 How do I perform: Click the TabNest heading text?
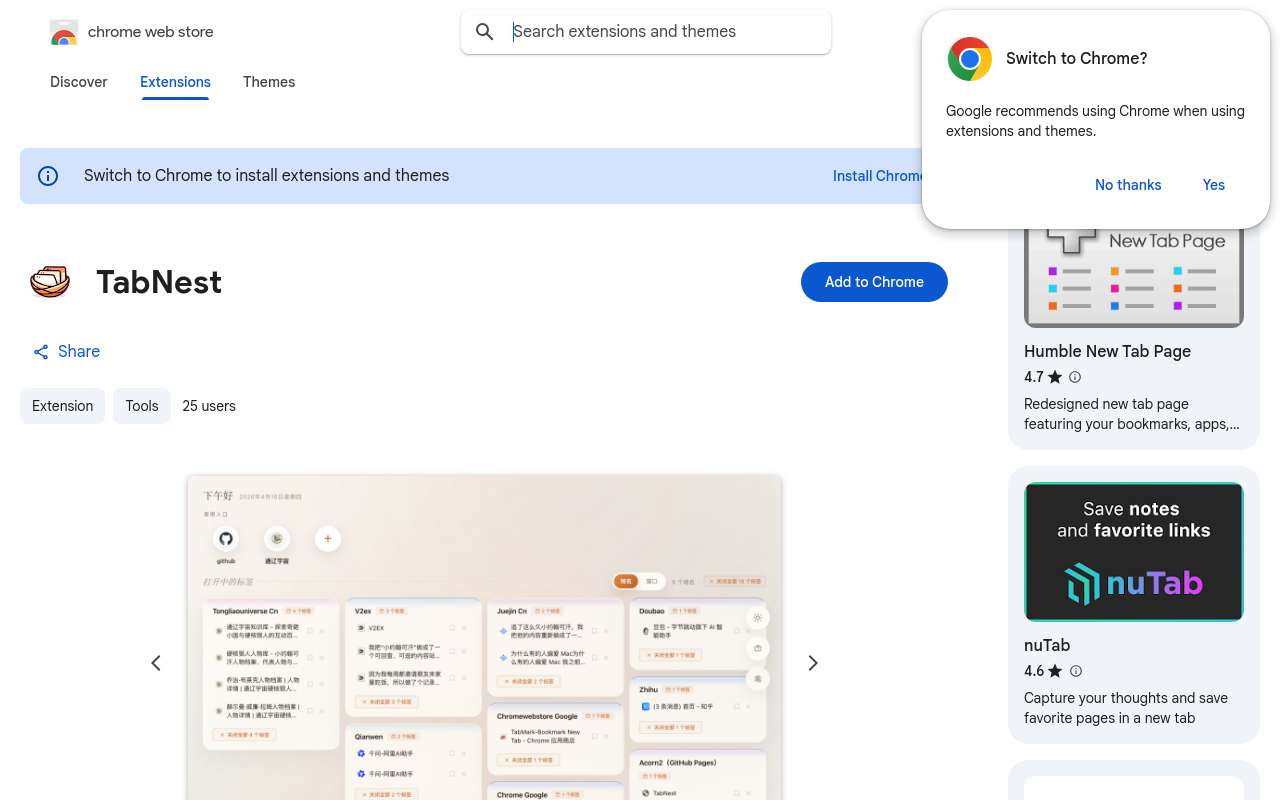[159, 282]
